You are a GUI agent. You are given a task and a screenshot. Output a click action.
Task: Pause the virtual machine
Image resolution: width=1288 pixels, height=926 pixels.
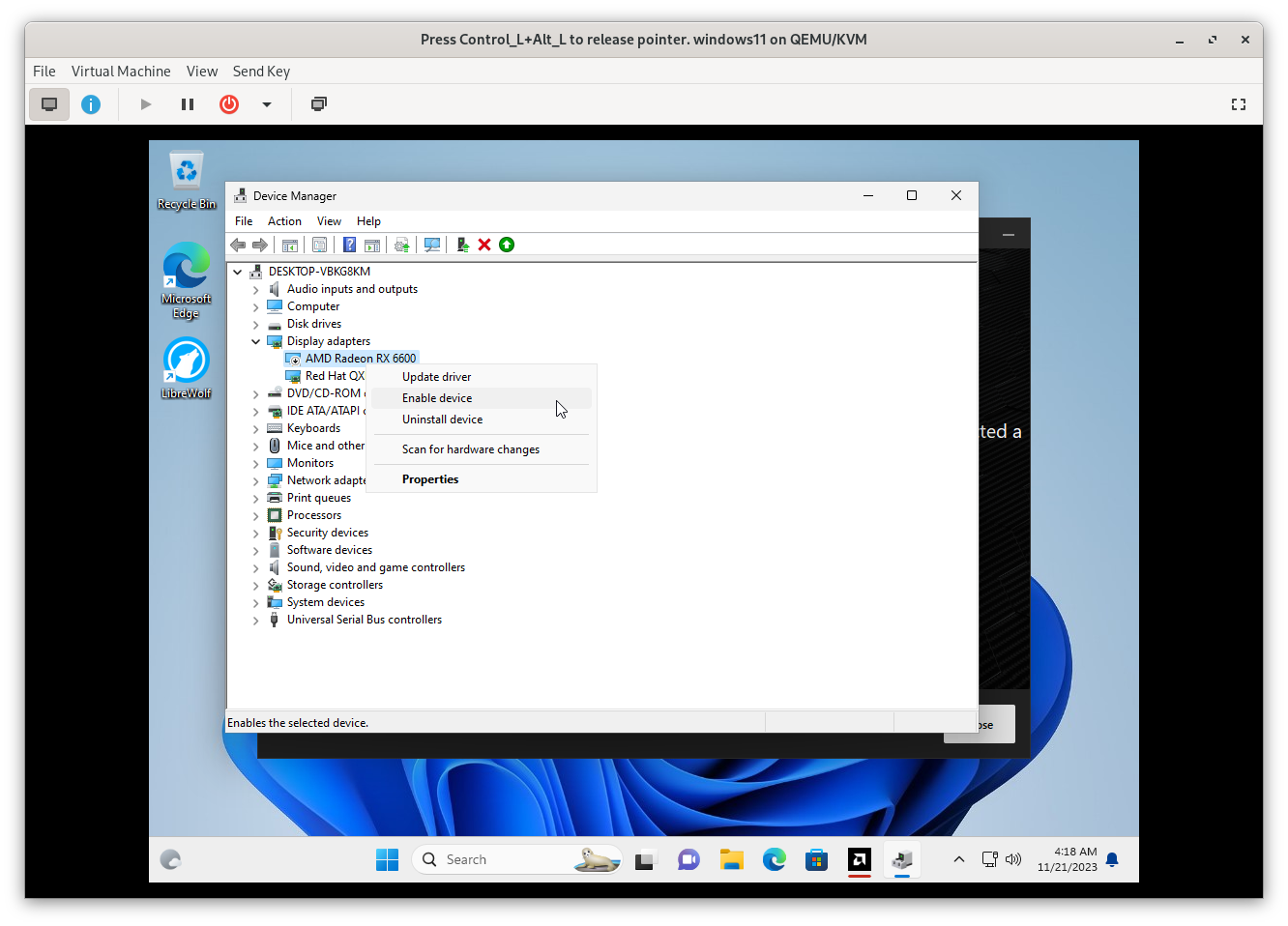click(188, 103)
